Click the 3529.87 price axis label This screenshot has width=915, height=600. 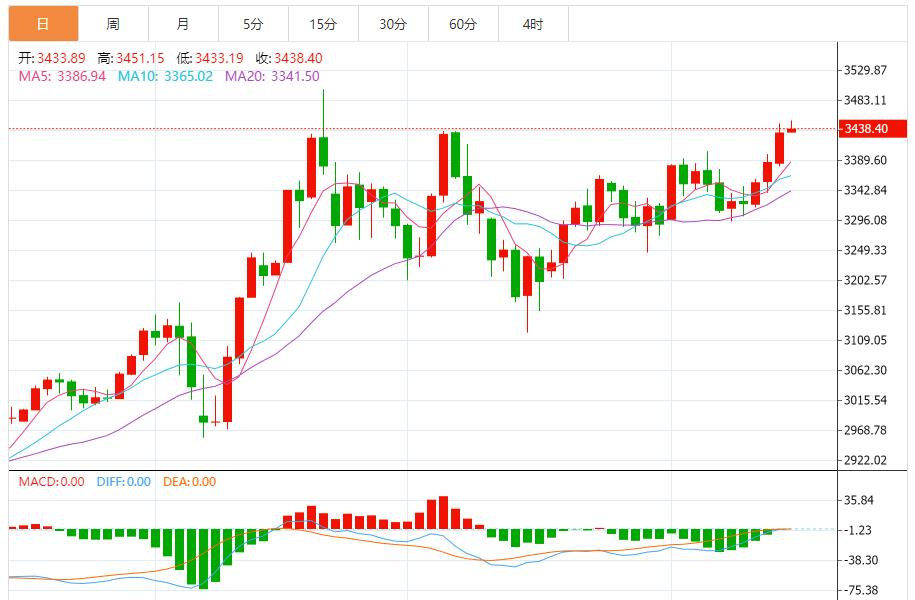(x=865, y=70)
